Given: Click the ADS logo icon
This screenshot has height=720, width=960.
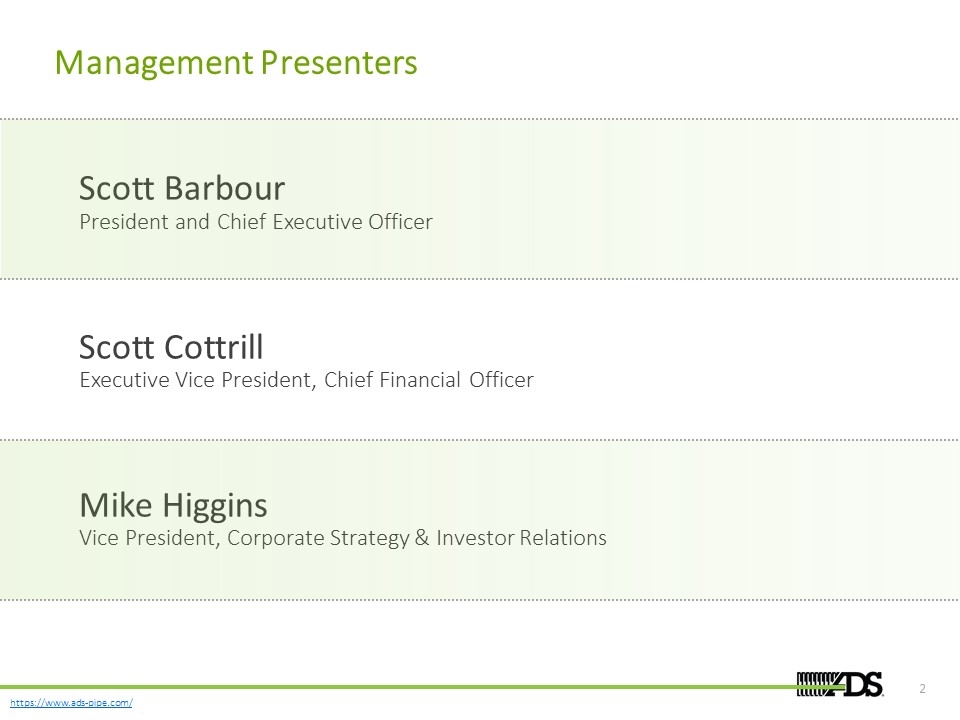Looking at the screenshot, I should point(839,684).
